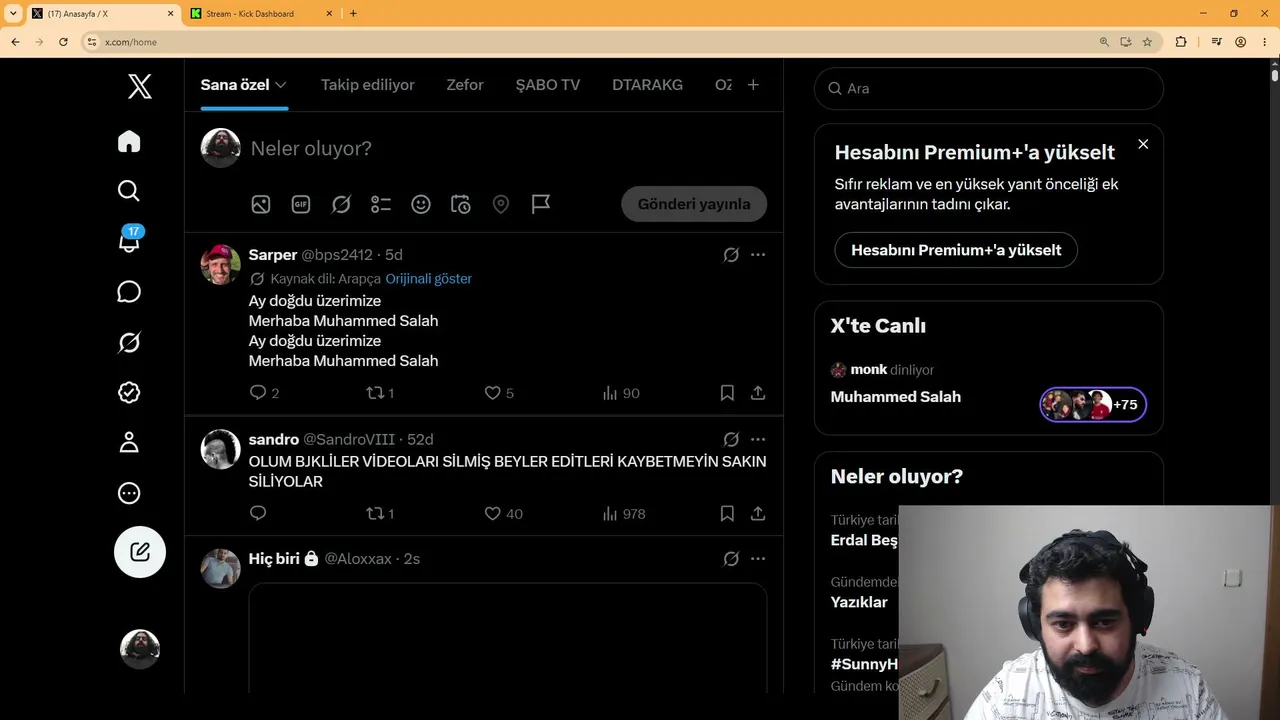This screenshot has height=720, width=1280.
Task: Open a new browser tab
Action: (353, 14)
